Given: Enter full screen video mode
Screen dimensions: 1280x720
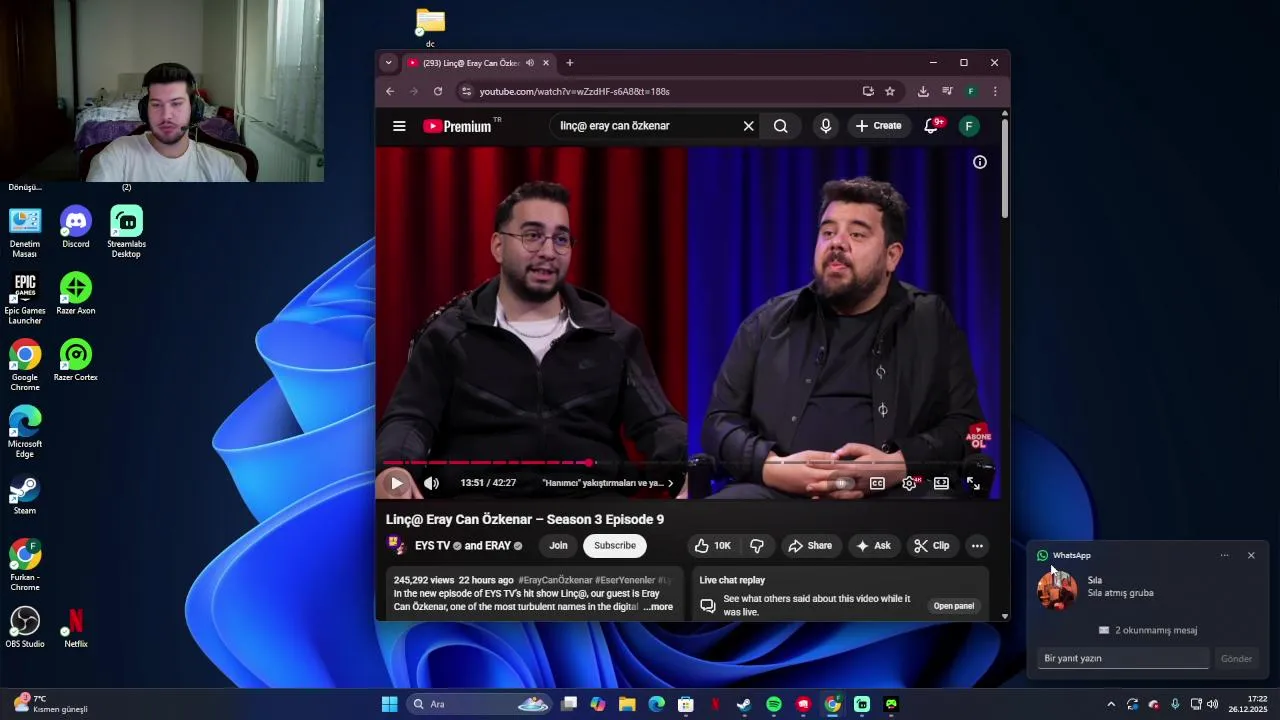Looking at the screenshot, I should click(x=973, y=483).
